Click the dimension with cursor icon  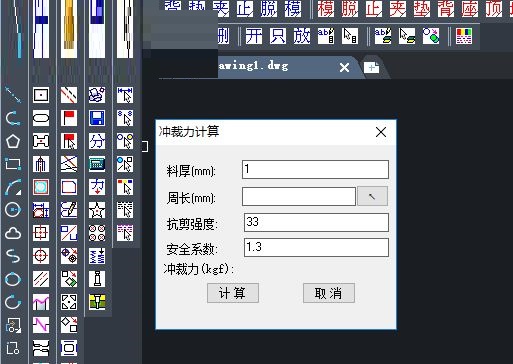125,95
